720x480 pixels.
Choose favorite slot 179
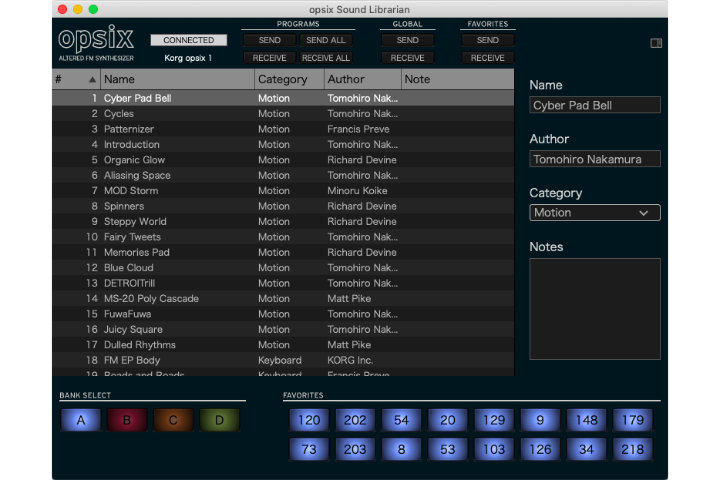632,421
